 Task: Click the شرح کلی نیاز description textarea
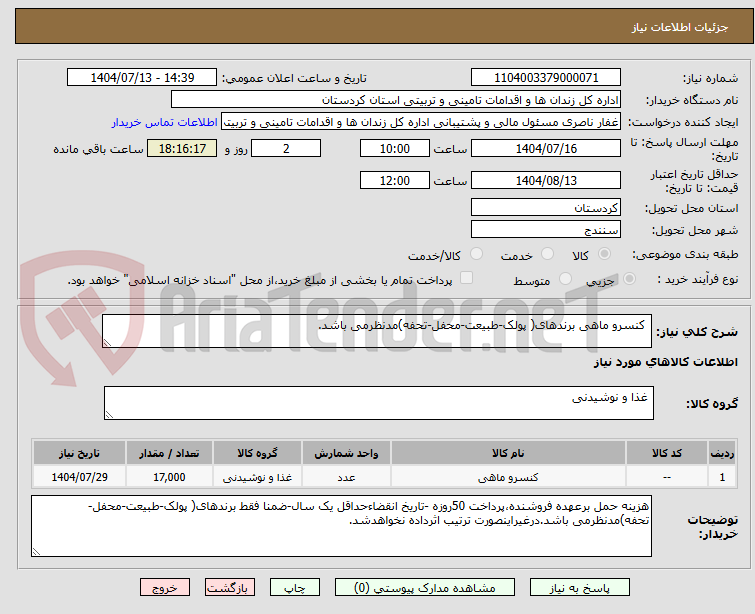(x=377, y=331)
